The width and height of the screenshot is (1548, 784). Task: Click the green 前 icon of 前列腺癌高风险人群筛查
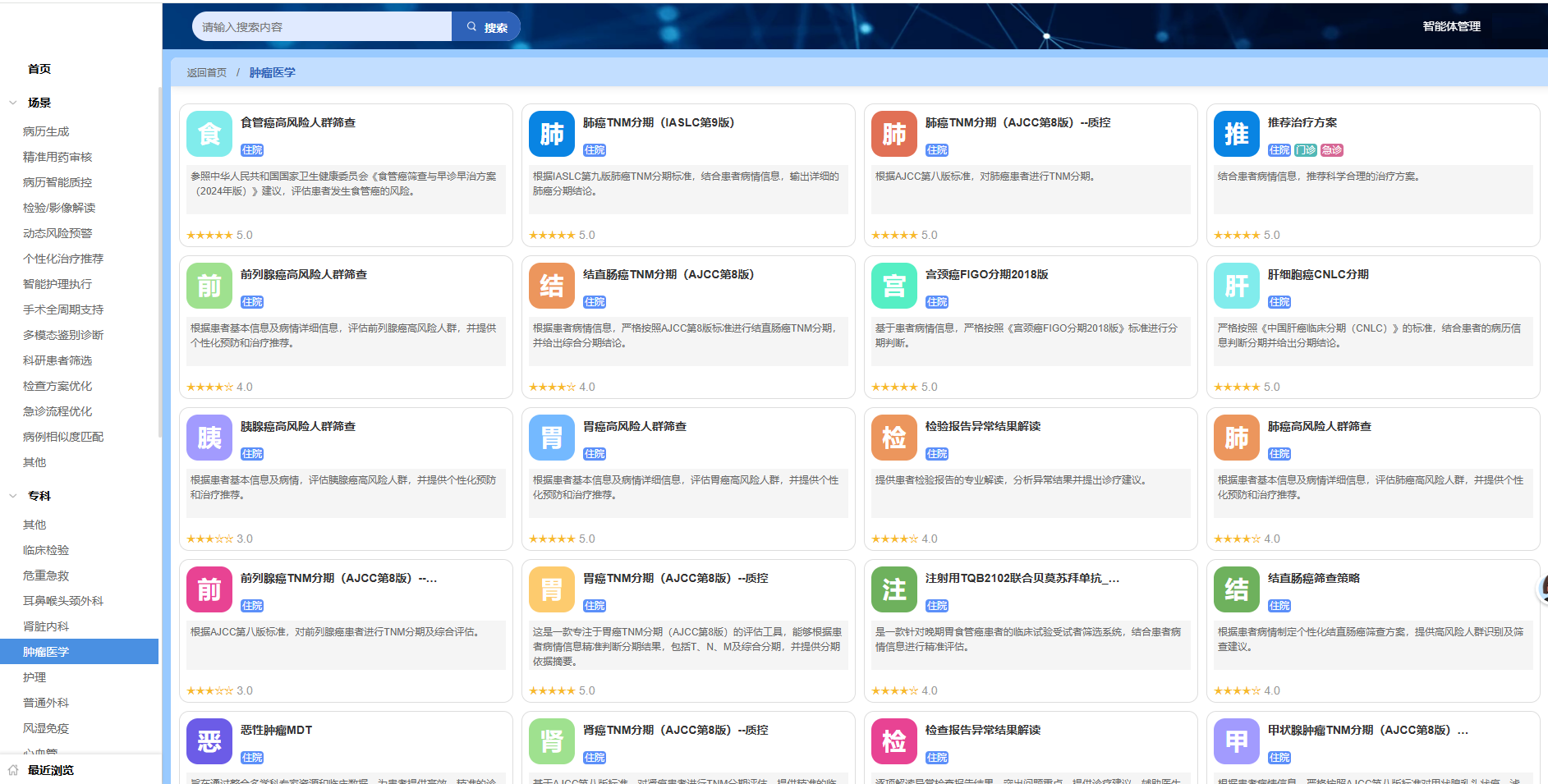click(209, 286)
